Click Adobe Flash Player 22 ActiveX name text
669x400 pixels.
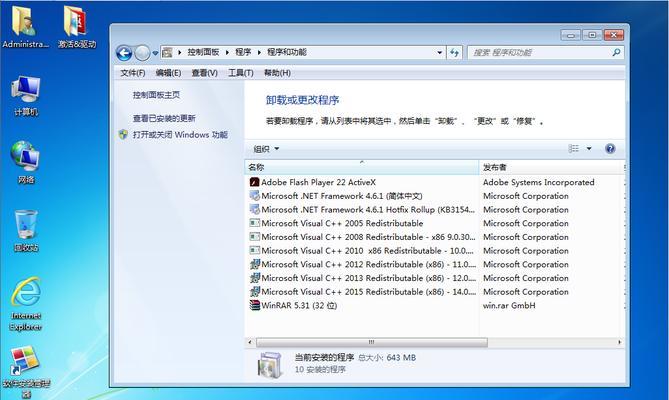(318, 182)
